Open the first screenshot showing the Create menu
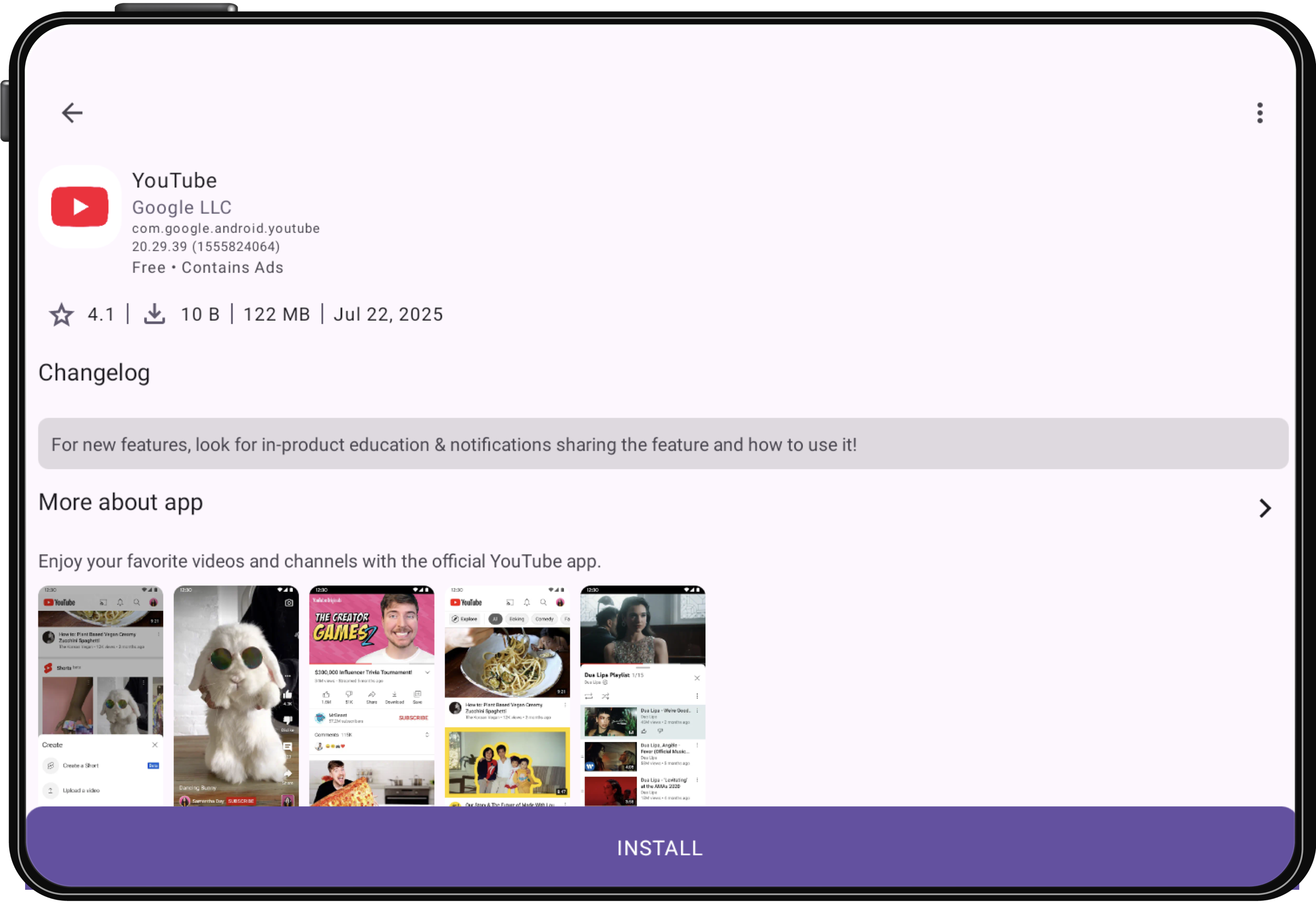This screenshot has width=1316, height=904. pyautogui.click(x=100, y=696)
